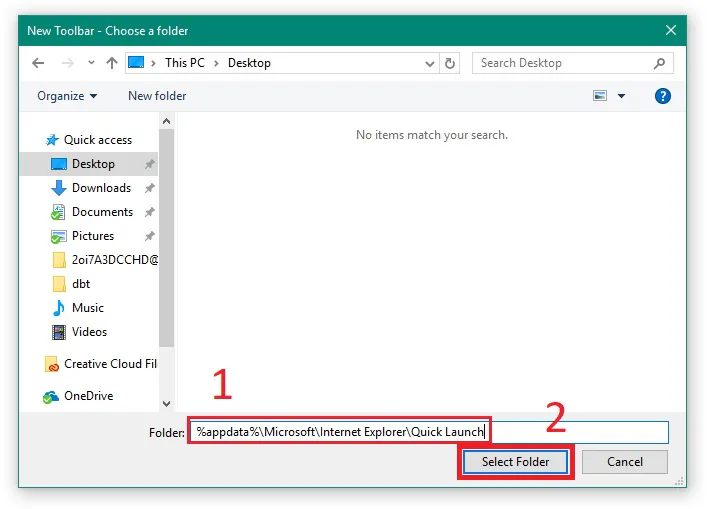Click the Creative Cloud folder icon
This screenshot has width=710, height=509.
click(x=52, y=364)
